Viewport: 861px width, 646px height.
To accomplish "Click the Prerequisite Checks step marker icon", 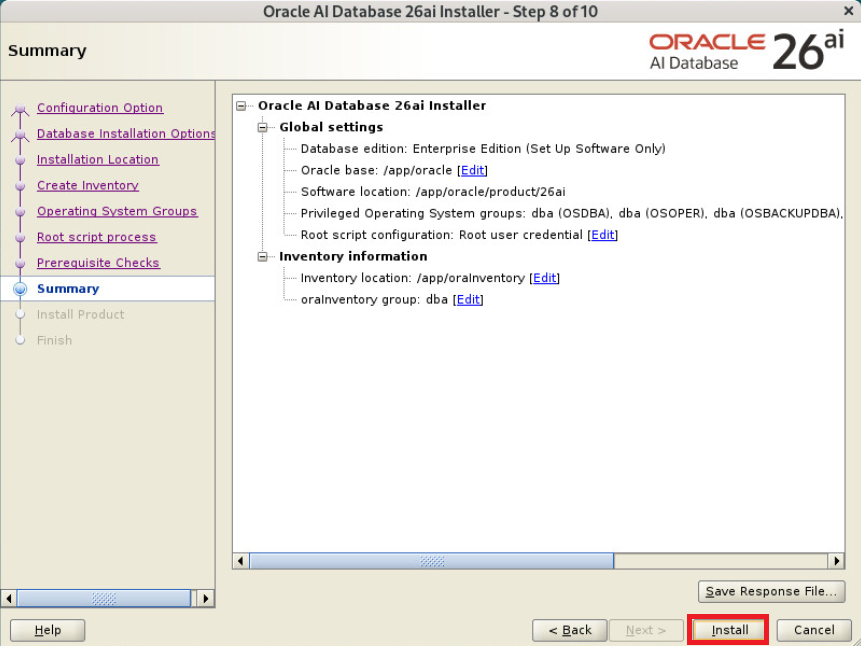I will click(20, 263).
